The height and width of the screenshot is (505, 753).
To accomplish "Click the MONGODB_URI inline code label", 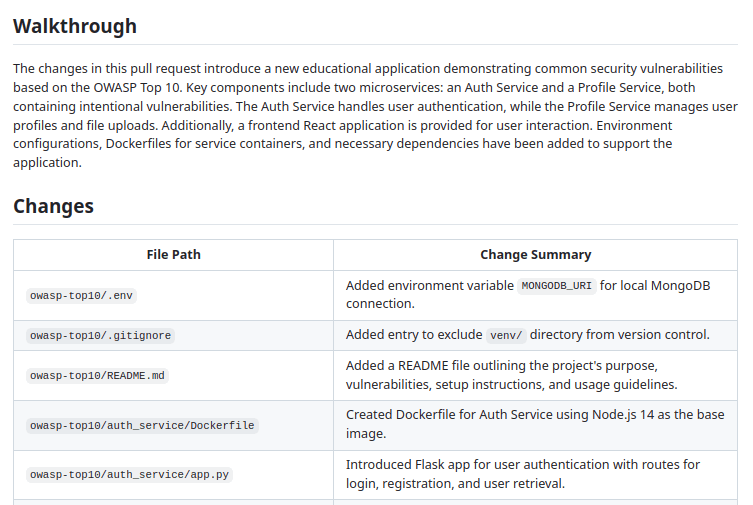I will point(557,286).
